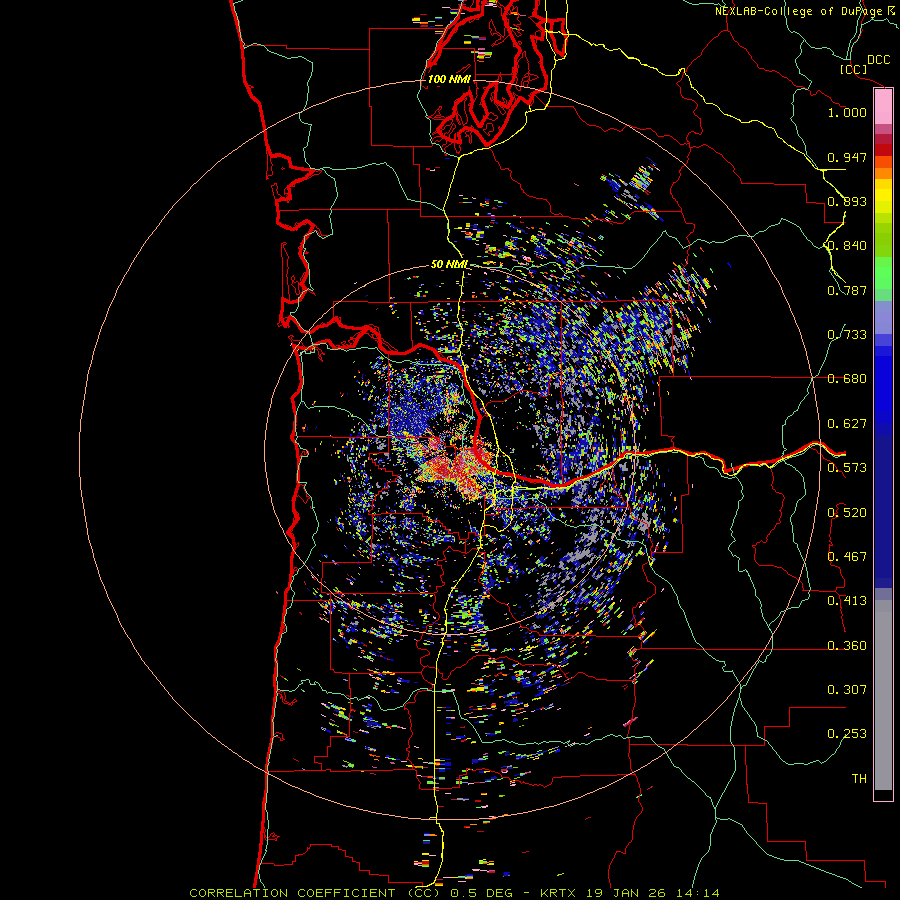Click the 1.000 value on the color scale
Screen dimensions: 900x900
point(847,112)
